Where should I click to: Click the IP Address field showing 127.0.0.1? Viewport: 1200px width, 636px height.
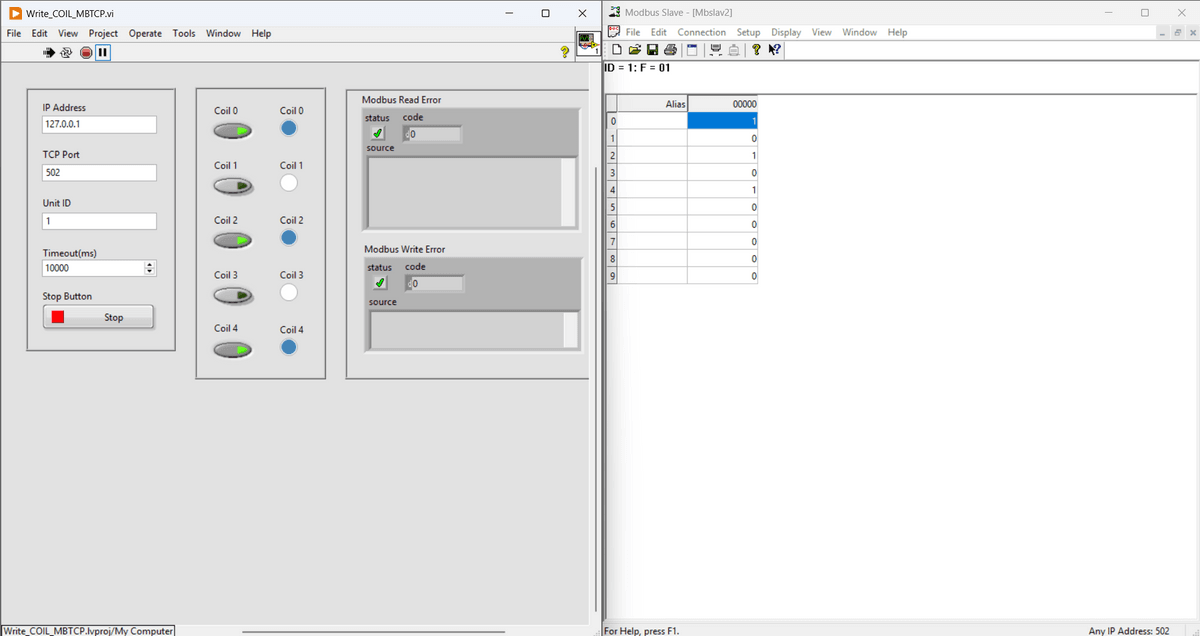coord(99,124)
